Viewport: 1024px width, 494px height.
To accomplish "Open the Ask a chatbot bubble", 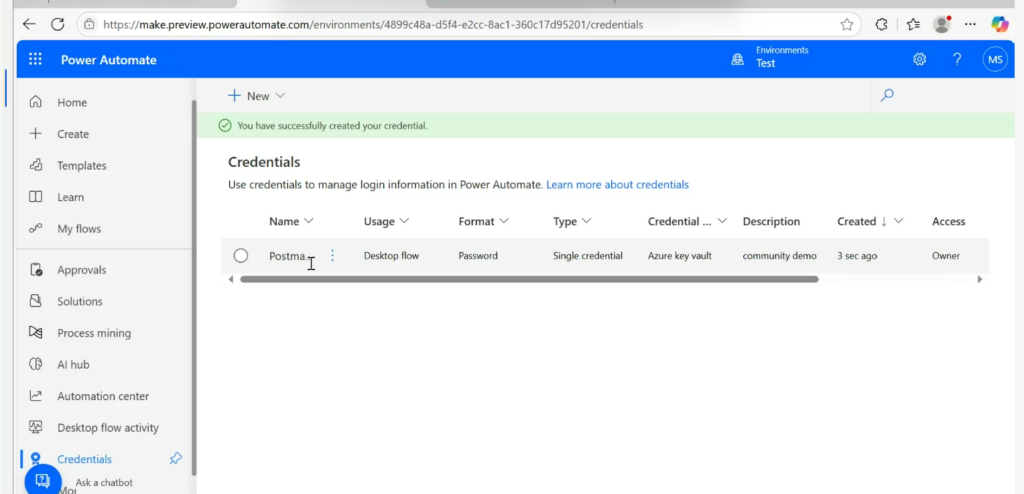I will 43,482.
